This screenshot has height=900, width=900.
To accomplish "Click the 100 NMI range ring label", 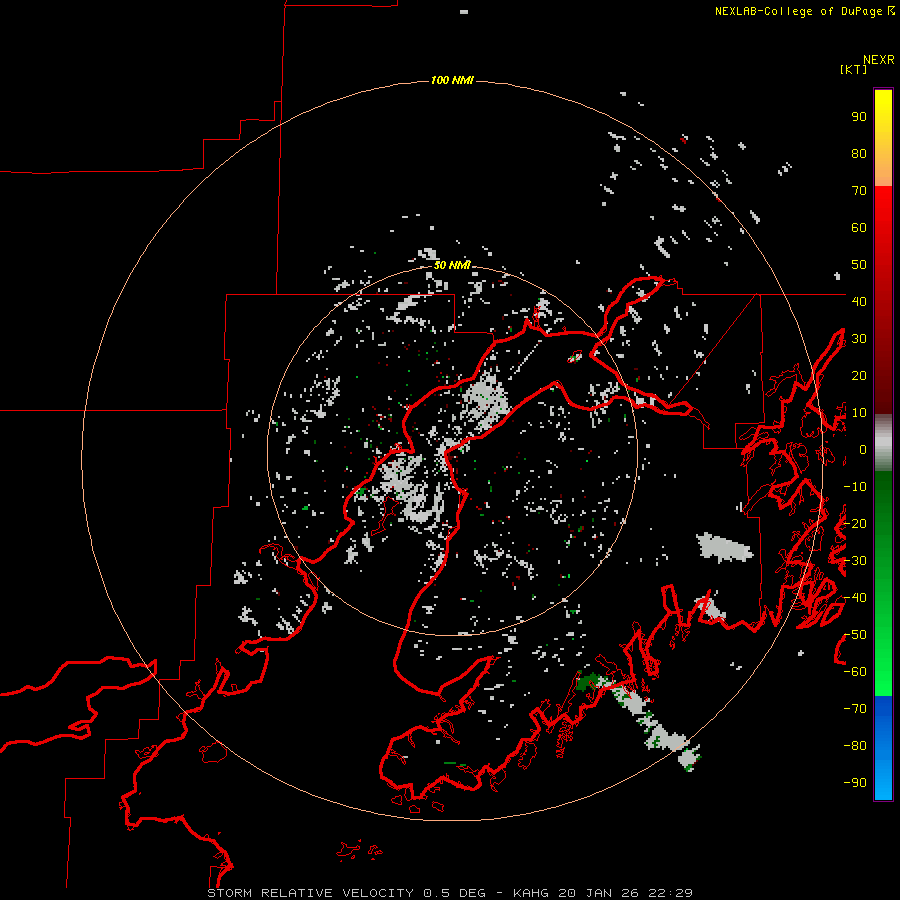I will [452, 80].
